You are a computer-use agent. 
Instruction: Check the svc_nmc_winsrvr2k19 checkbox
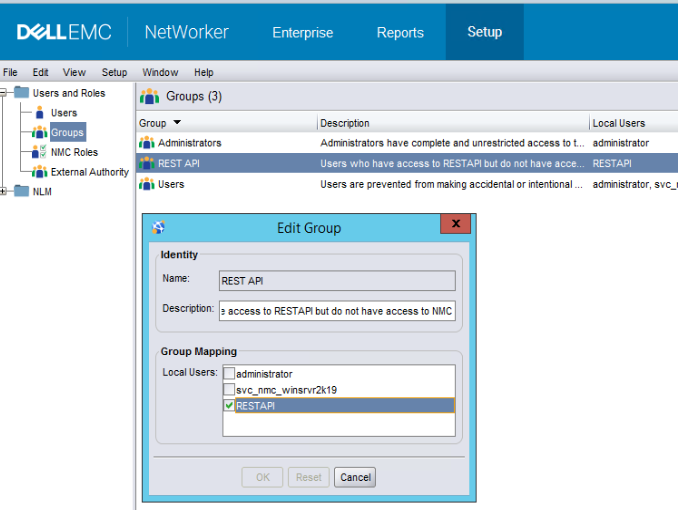coord(229,389)
